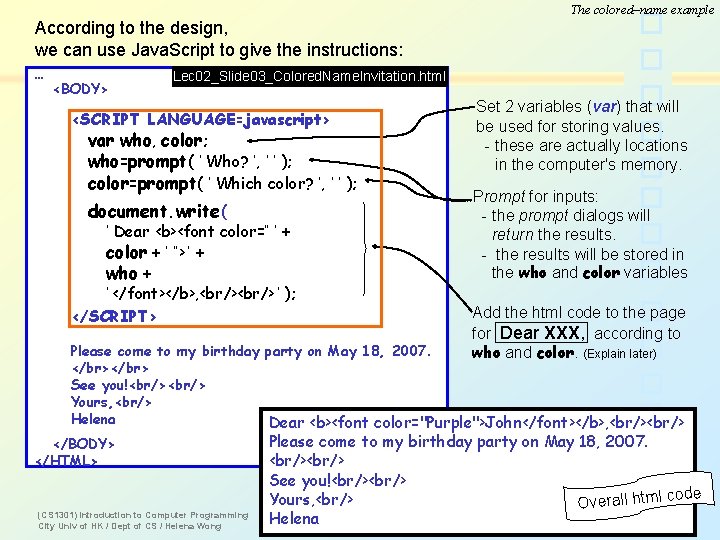Select the 'Dear <b><font color="' + line in the script
This screenshot has height=540, width=720.
click(x=198, y=231)
